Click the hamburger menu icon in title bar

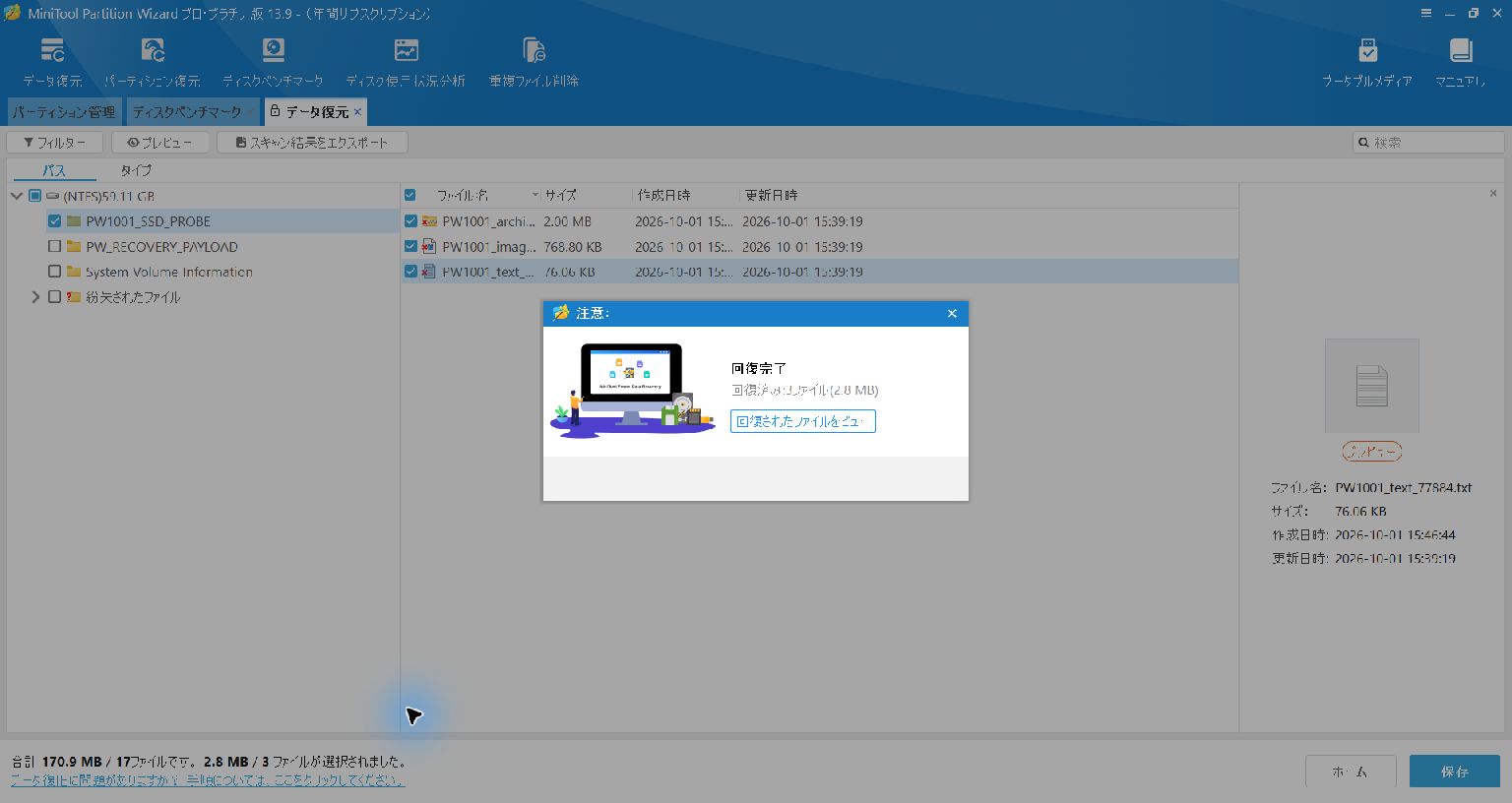coord(1426,13)
